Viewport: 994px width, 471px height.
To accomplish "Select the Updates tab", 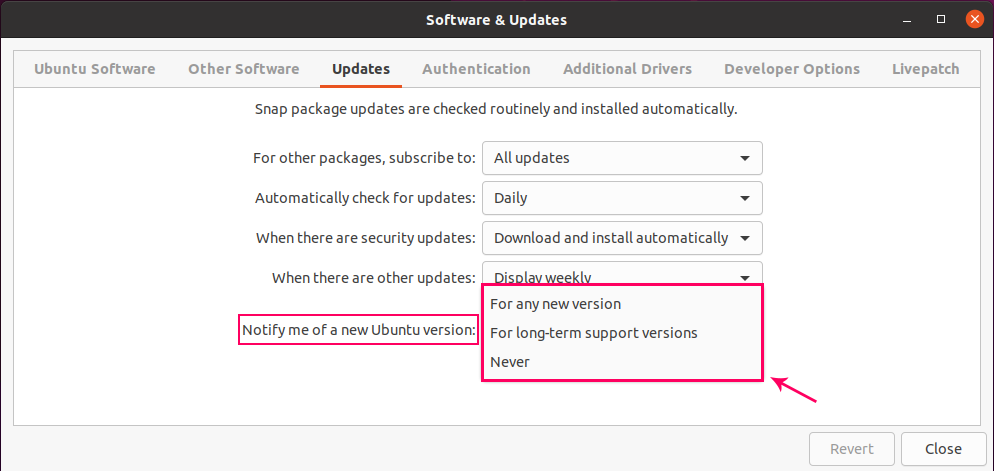I will [361, 69].
